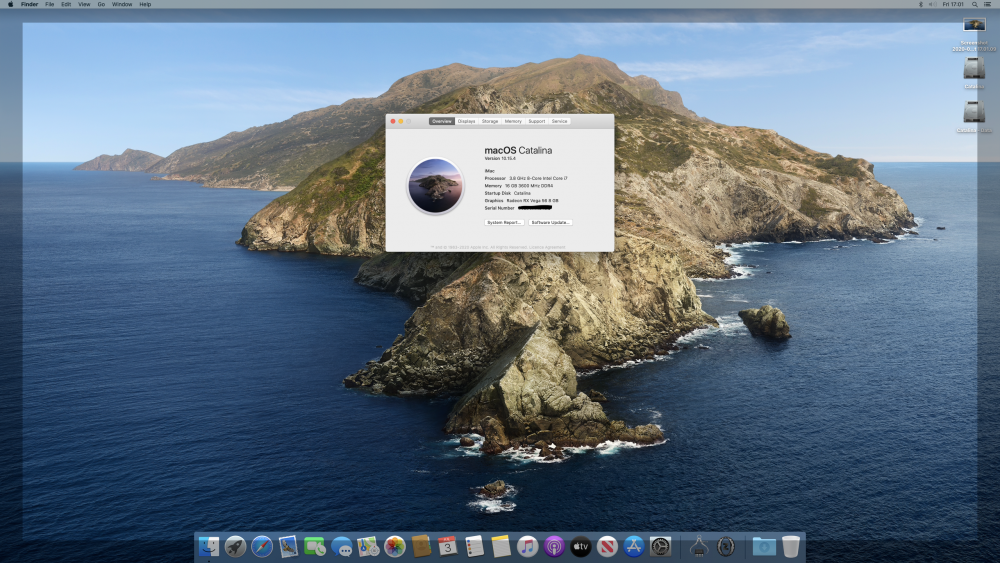Switch to the Storage tab
The image size is (1000, 563).
[x=490, y=121]
